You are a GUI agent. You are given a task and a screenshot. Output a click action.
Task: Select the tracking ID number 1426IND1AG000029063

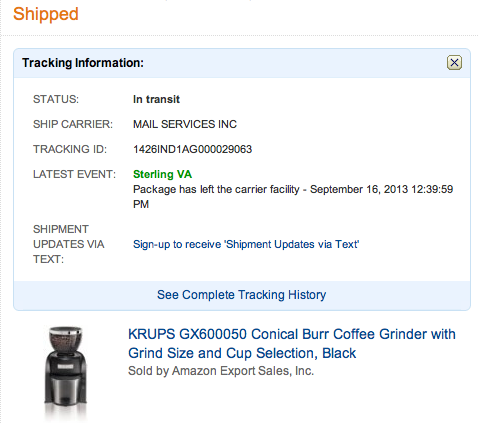pyautogui.click(x=192, y=149)
